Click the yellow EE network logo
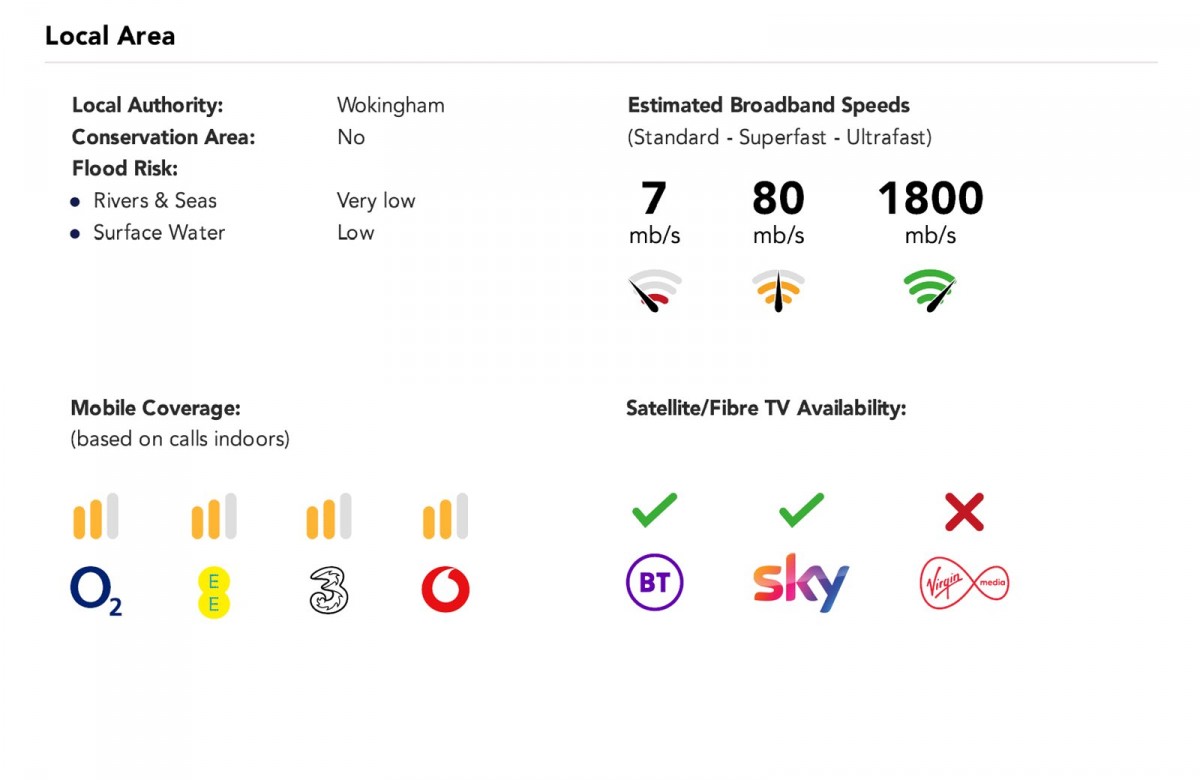Image resolution: width=1200 pixels, height=780 pixels. click(x=213, y=591)
